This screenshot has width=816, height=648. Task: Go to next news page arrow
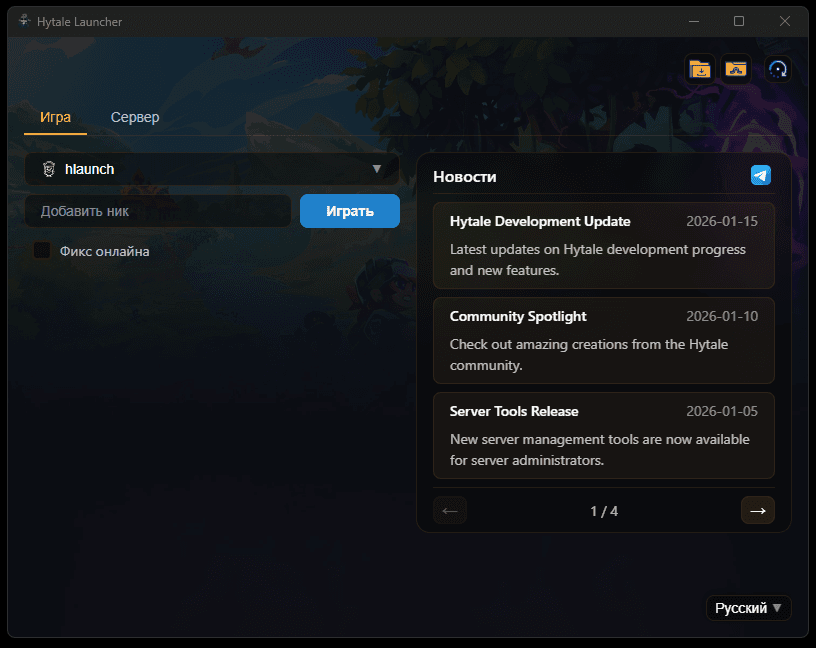[757, 510]
